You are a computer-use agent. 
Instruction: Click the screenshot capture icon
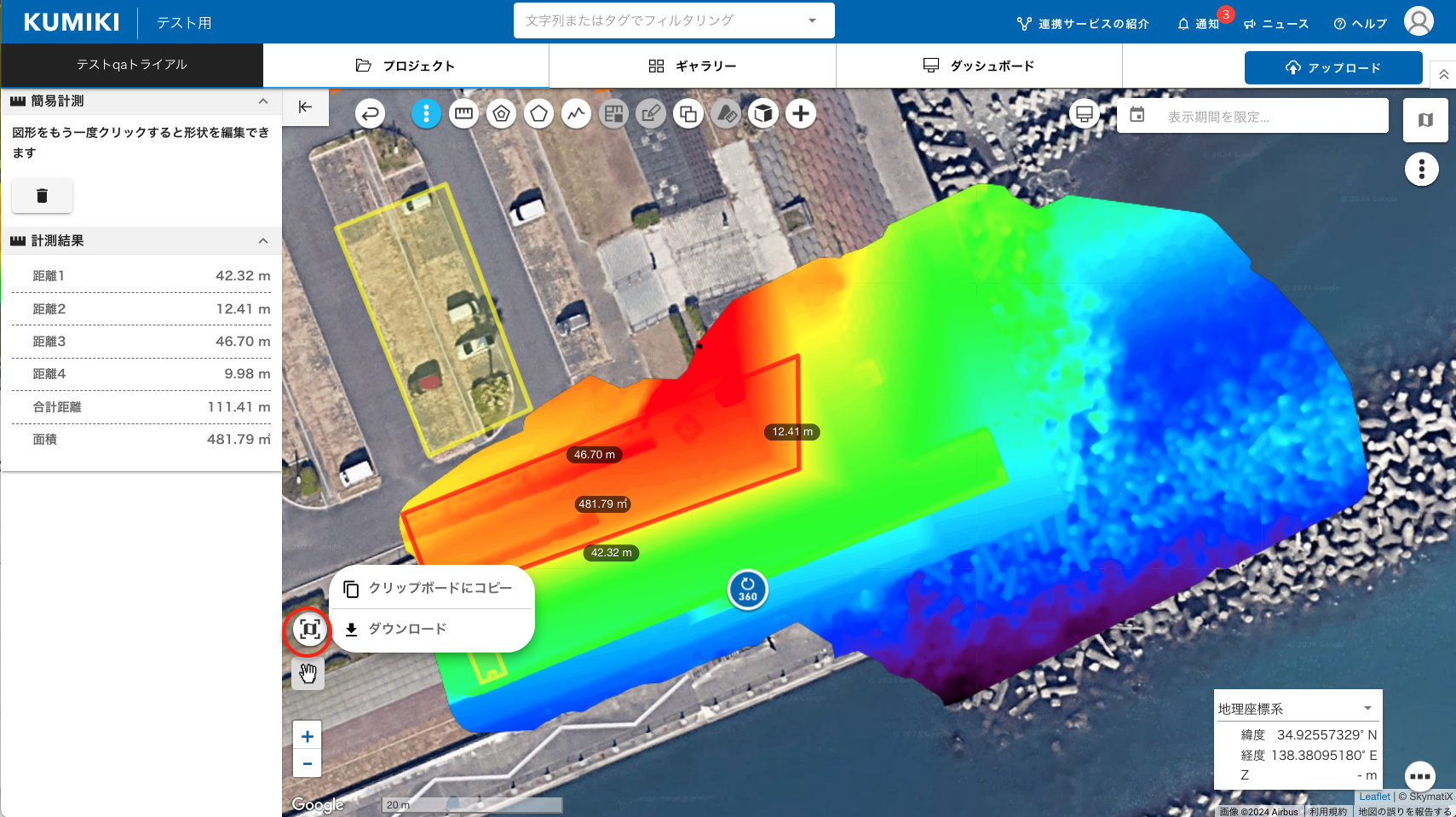click(x=309, y=630)
